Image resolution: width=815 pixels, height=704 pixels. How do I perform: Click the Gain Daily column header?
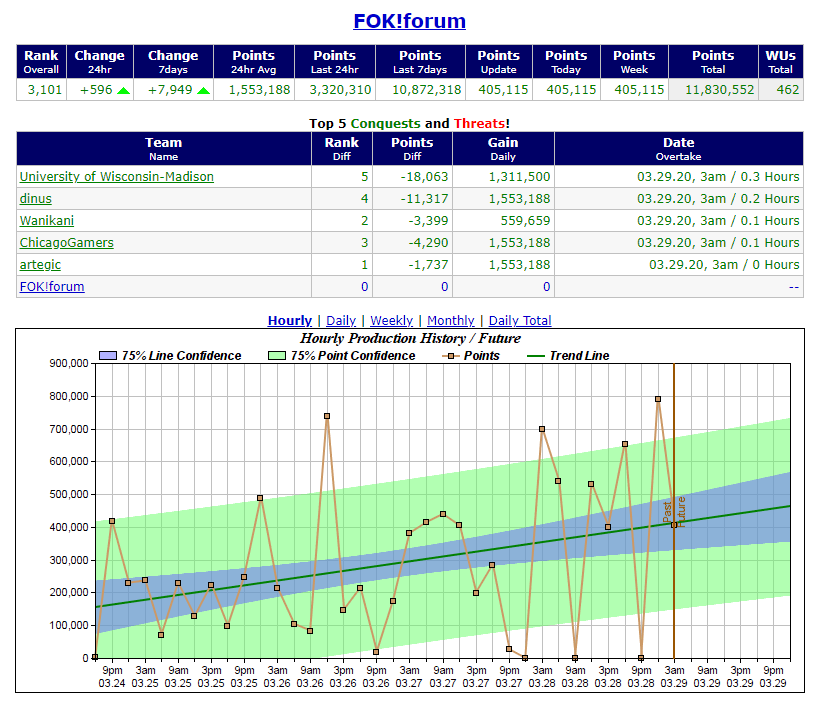coord(503,149)
